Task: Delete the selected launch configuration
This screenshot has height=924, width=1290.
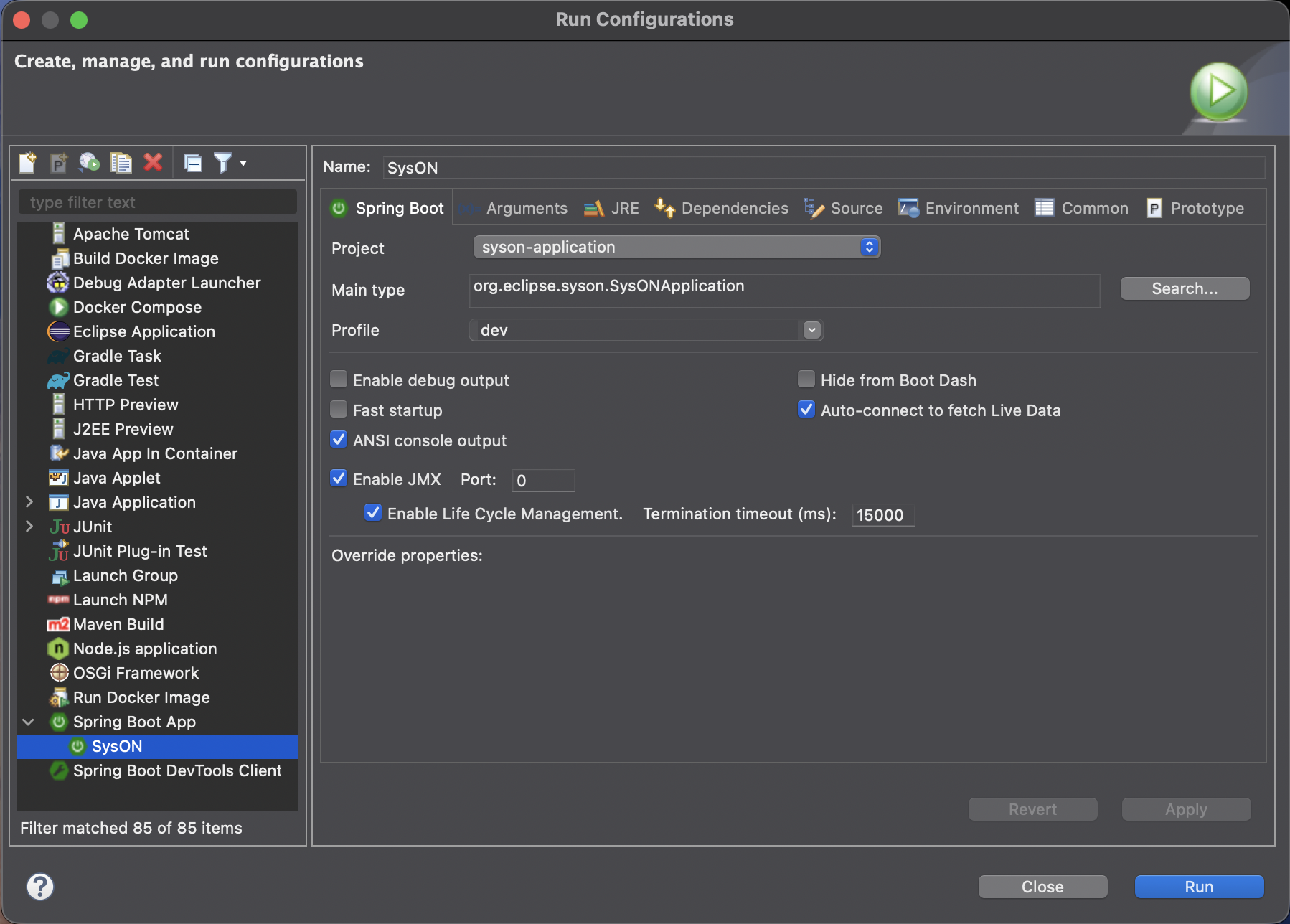Action: 153,163
